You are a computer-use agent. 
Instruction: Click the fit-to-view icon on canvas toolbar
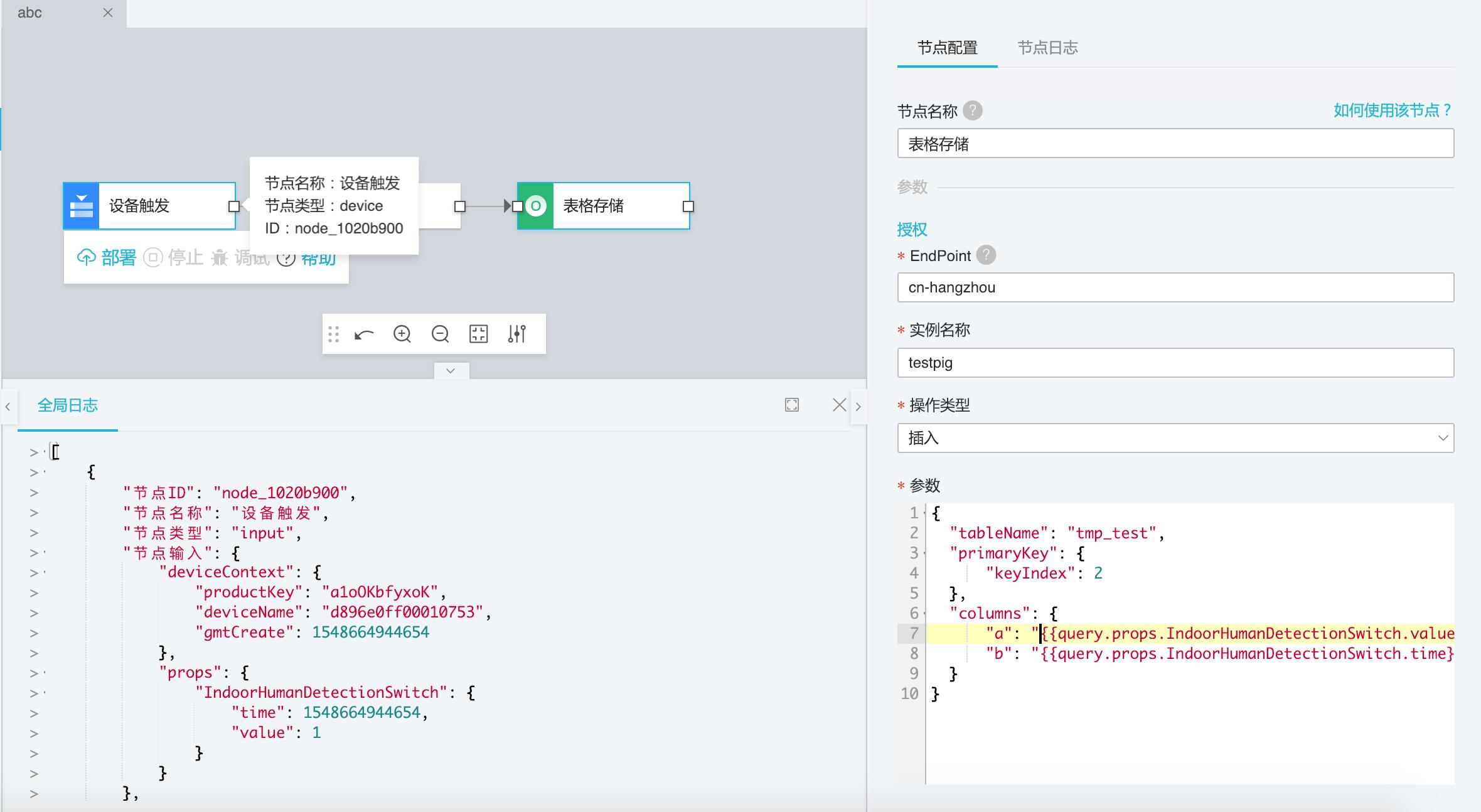click(x=479, y=334)
